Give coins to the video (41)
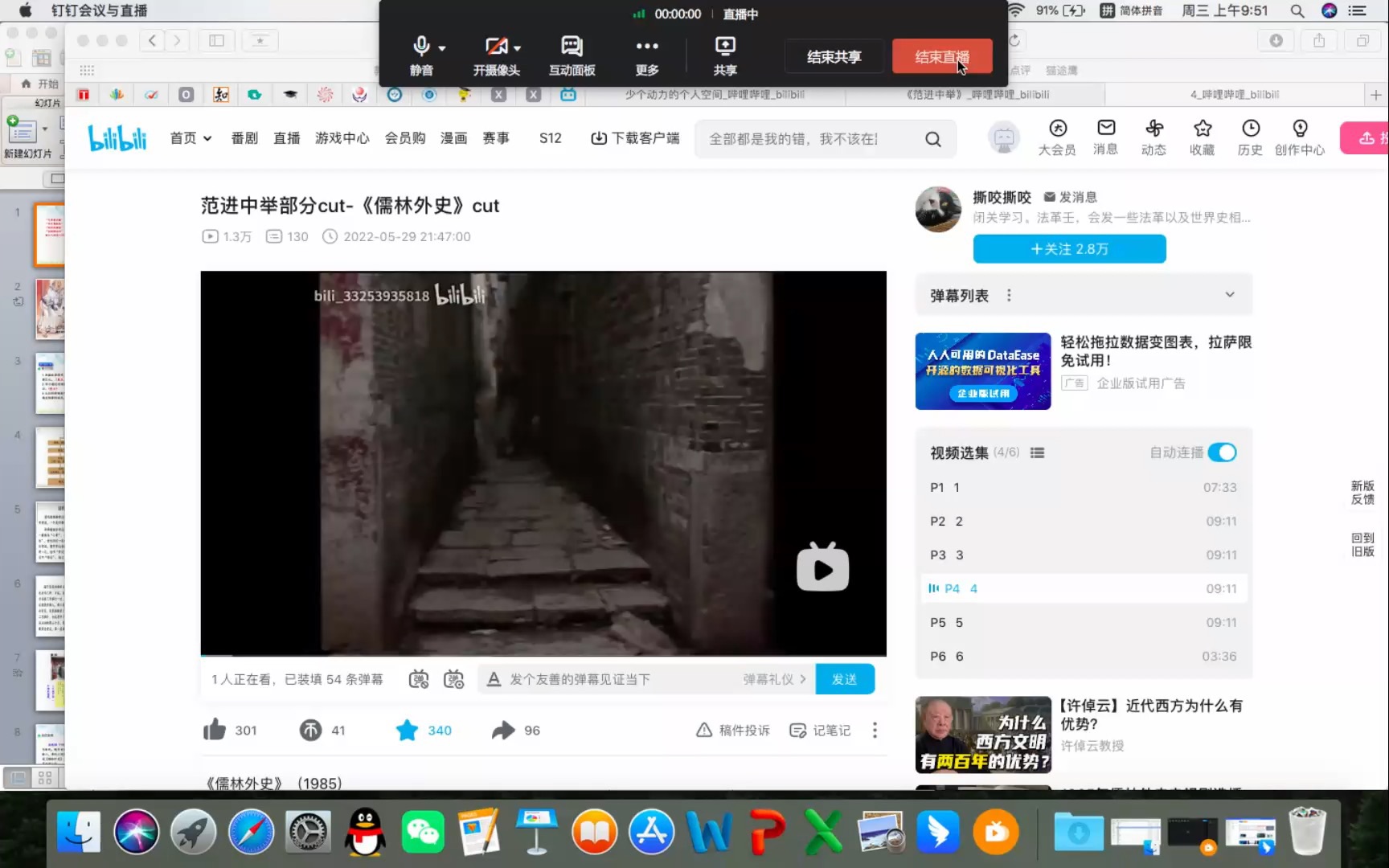The image size is (1389, 868). coord(322,730)
